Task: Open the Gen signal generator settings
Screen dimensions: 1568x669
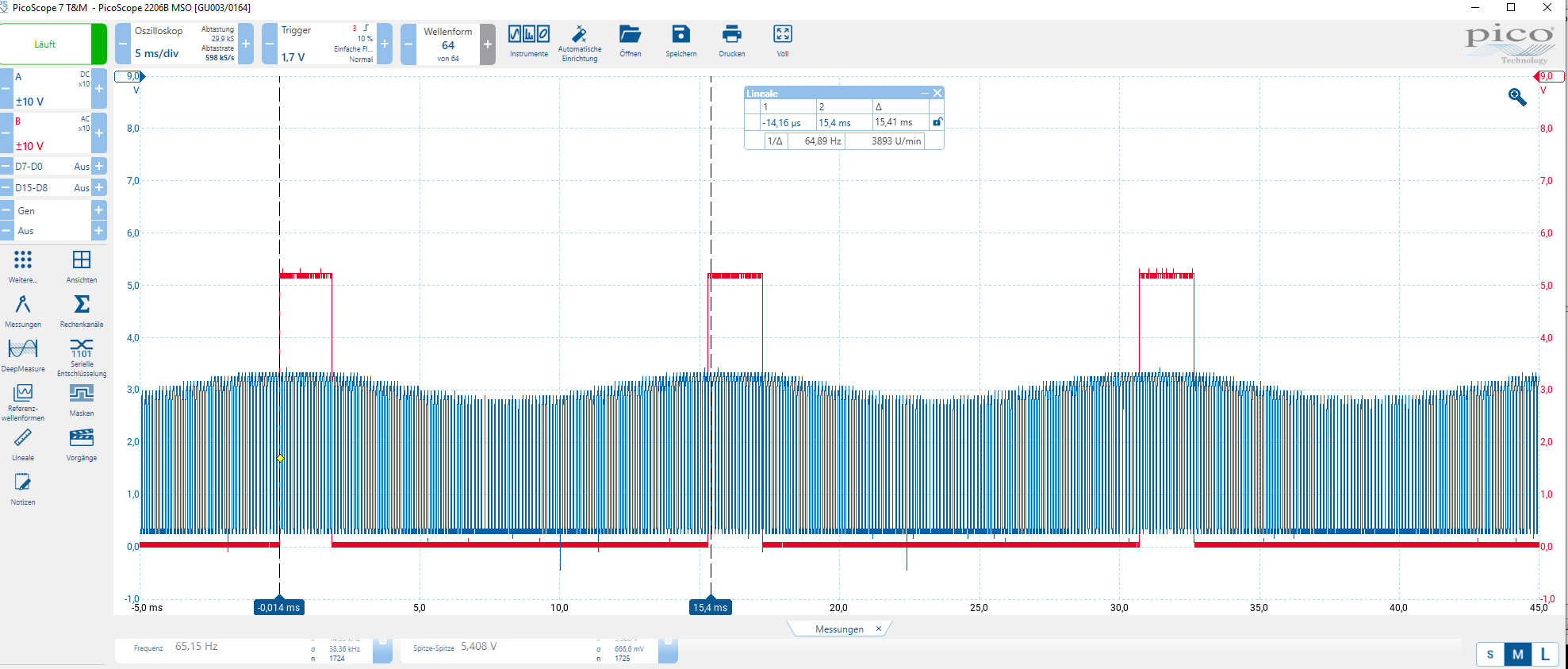Action: pyautogui.click(x=52, y=210)
